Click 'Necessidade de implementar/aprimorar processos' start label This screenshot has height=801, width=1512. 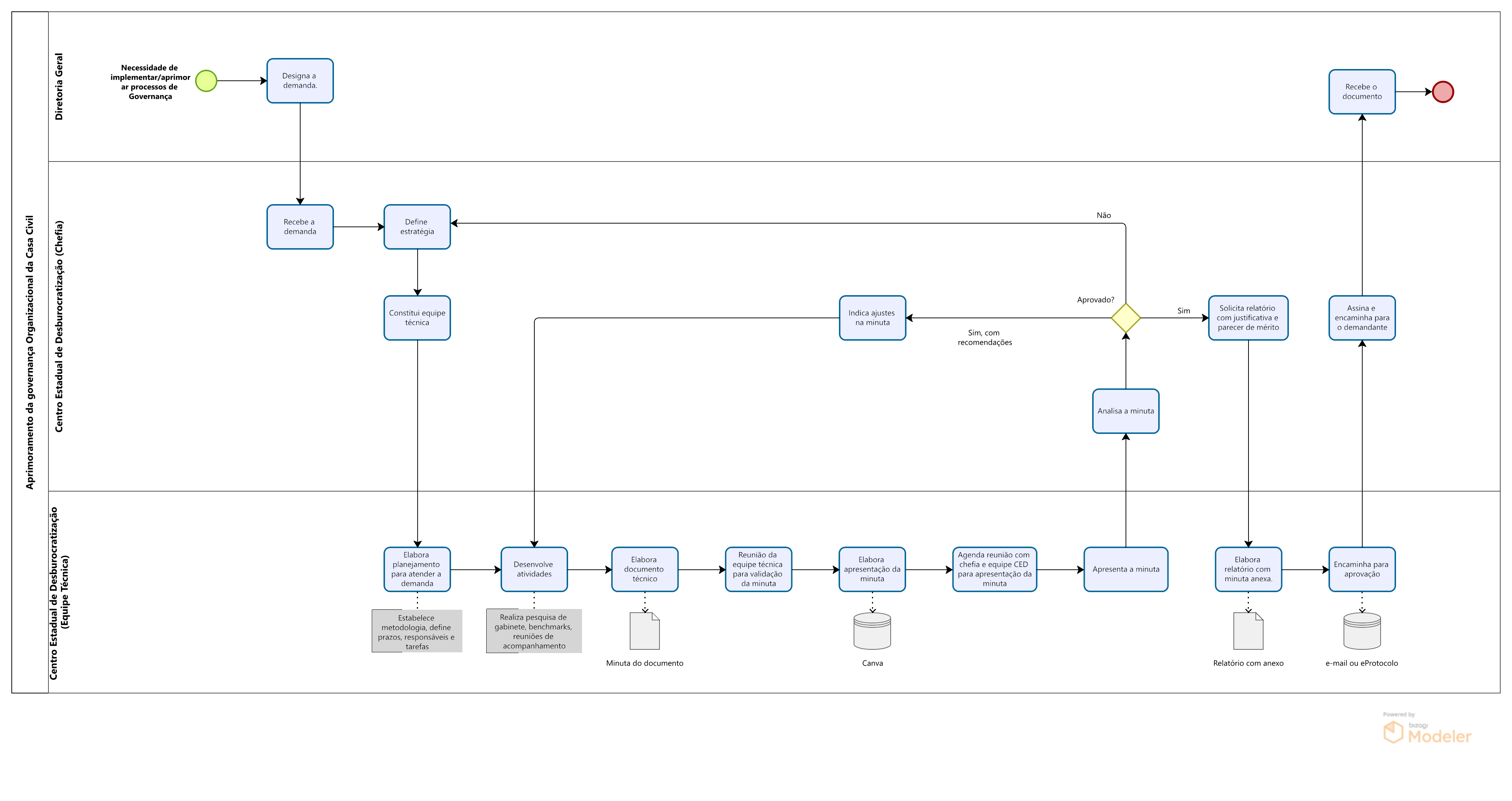click(150, 82)
